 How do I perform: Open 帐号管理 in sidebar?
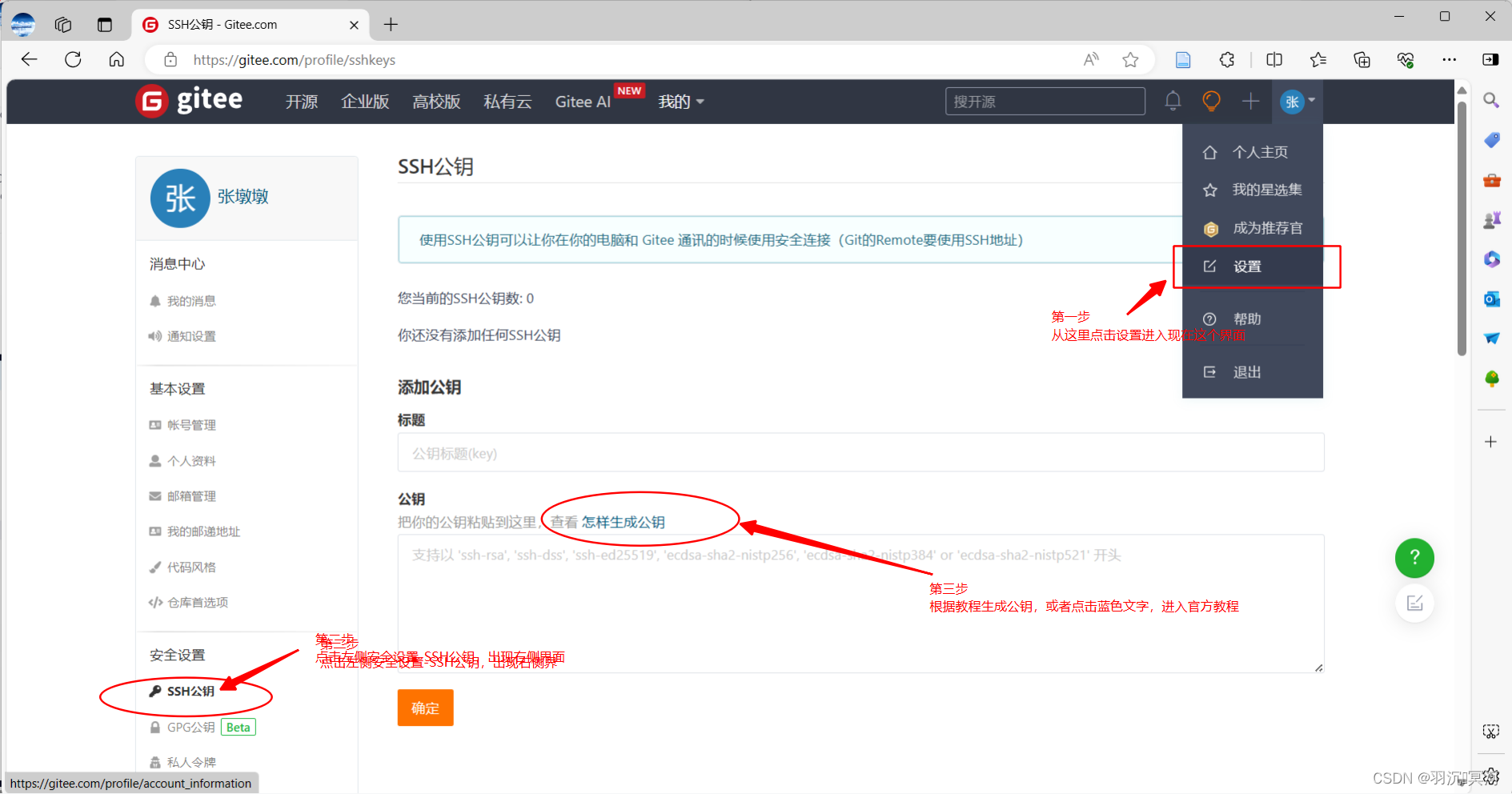[x=182, y=425]
